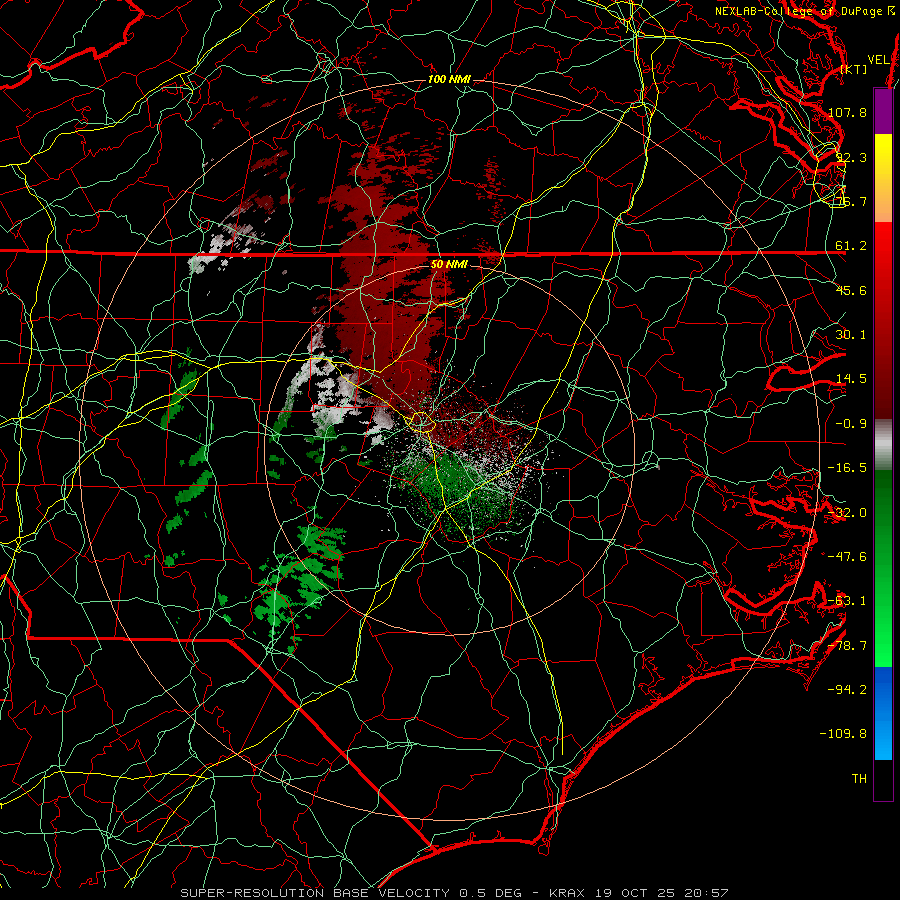The image size is (900, 900).
Task: Select the 45.6 scale value
Action: point(851,290)
